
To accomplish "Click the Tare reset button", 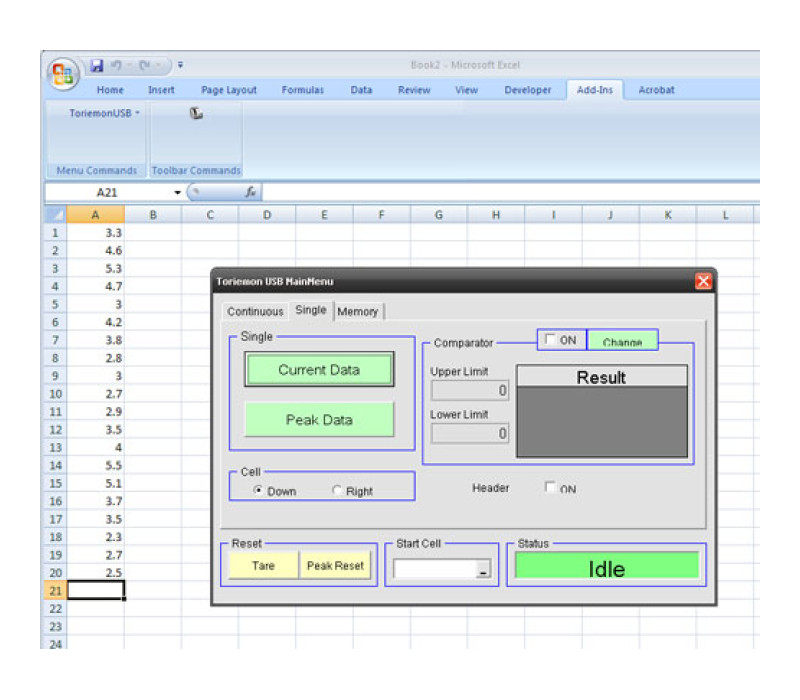I will [263, 565].
